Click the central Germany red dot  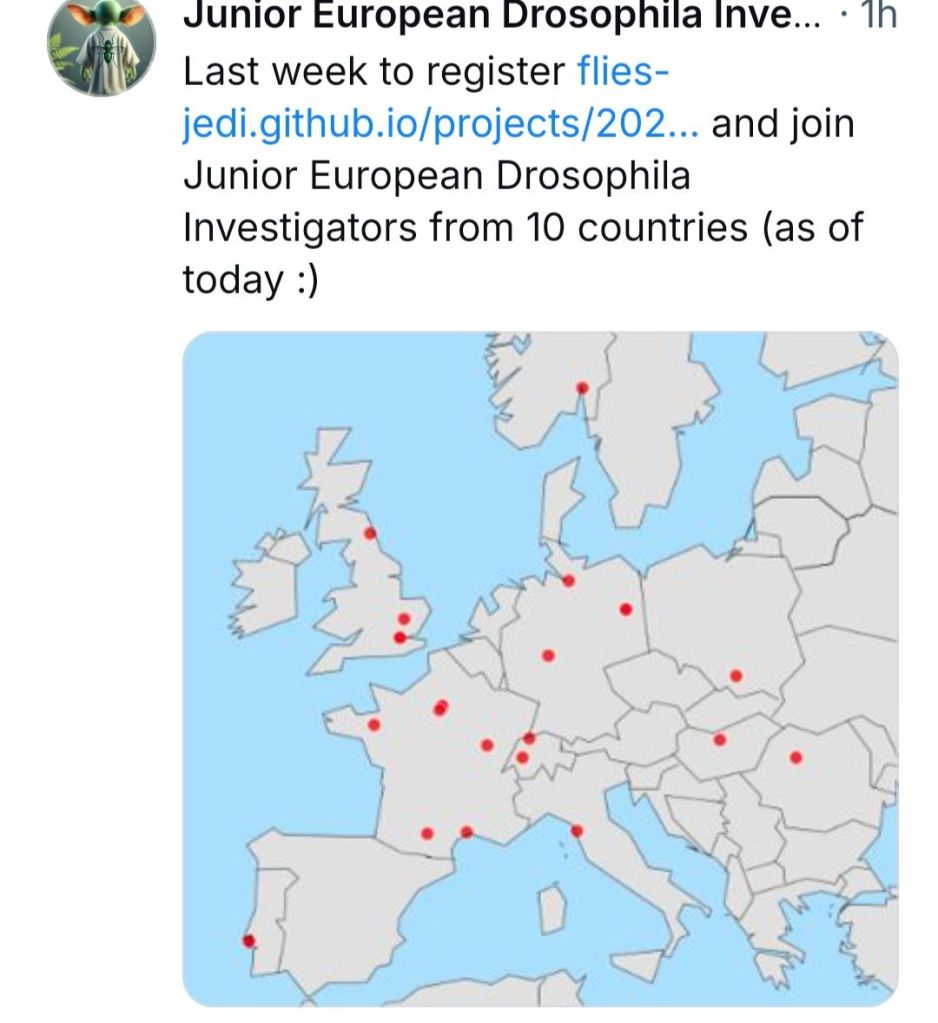point(548,656)
